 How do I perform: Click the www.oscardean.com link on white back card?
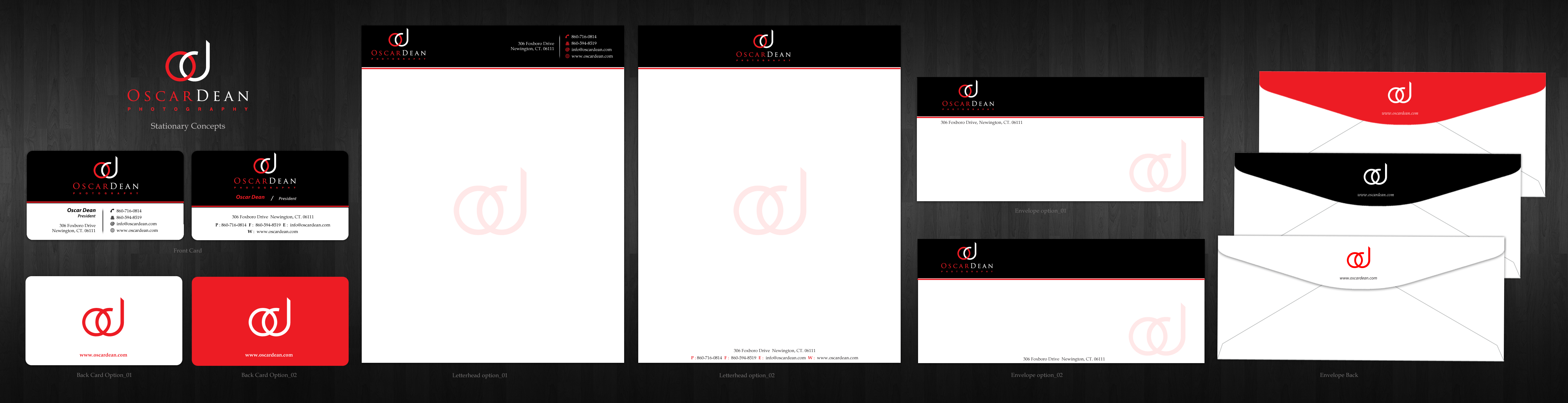tap(103, 355)
